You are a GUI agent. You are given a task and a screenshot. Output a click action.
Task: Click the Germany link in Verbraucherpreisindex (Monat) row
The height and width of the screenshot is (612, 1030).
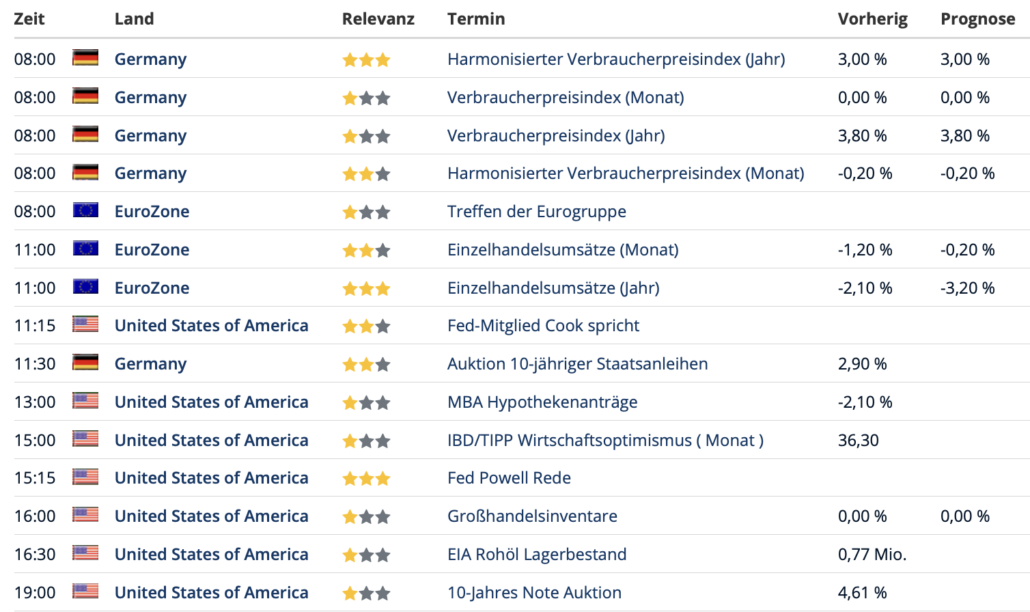pos(150,97)
